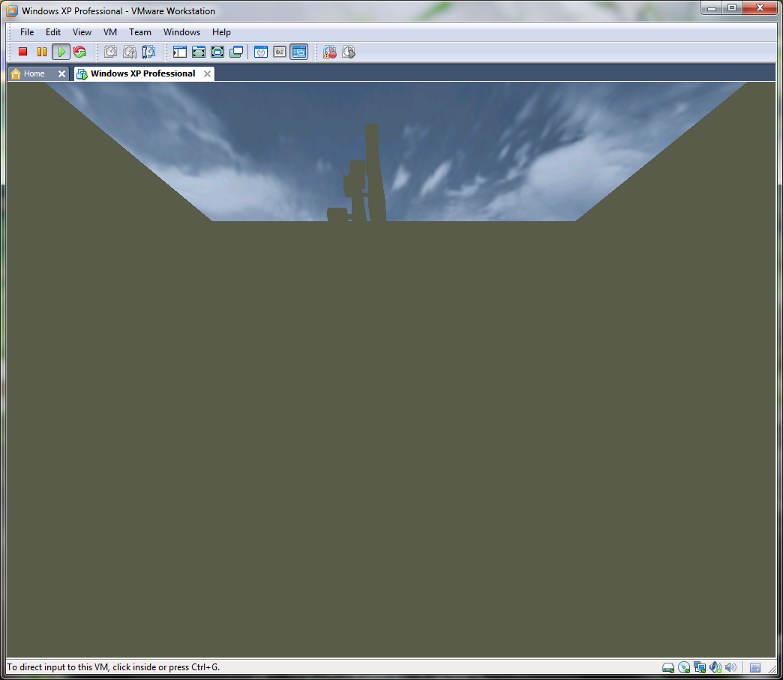Screen dimensions: 783x680
Task: Close the Home tab
Action: (x=61, y=74)
